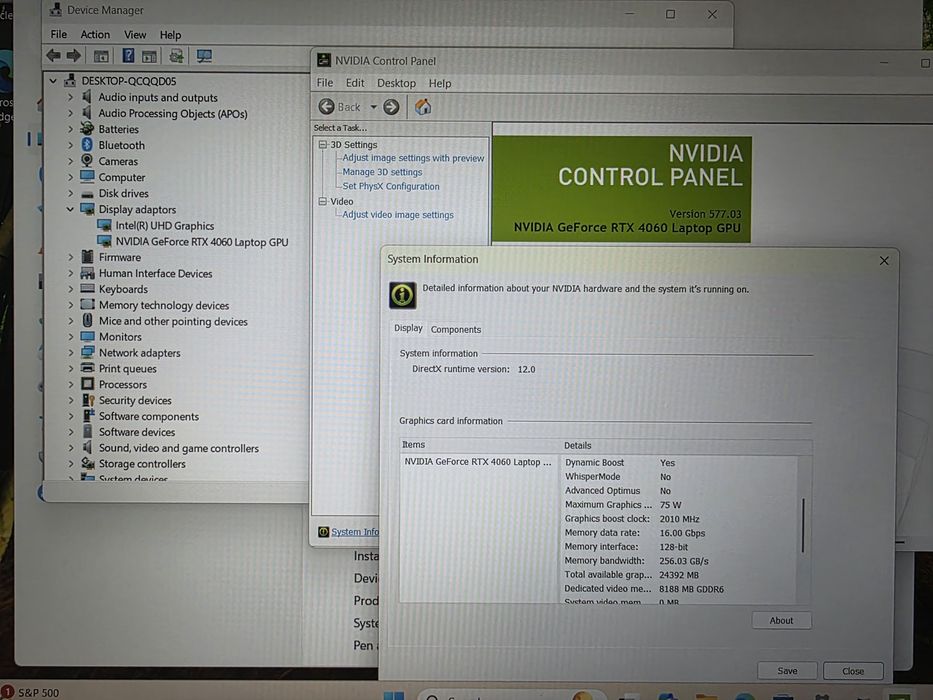933x700 pixels.
Task: Expand the Disk drives category
Action: tap(70, 193)
